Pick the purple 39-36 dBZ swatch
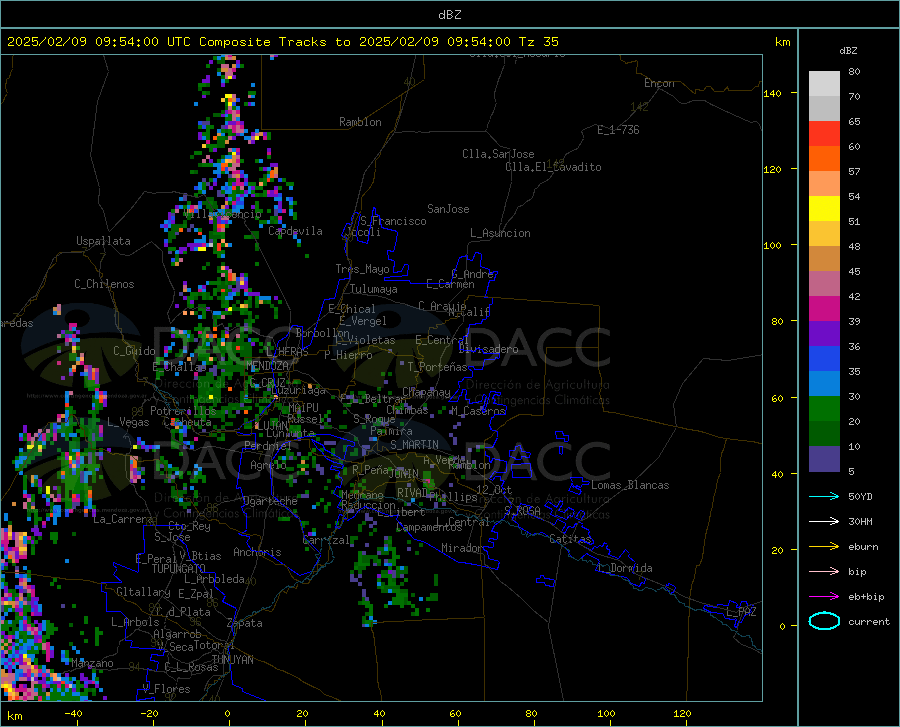The image size is (900, 727). pos(824,334)
